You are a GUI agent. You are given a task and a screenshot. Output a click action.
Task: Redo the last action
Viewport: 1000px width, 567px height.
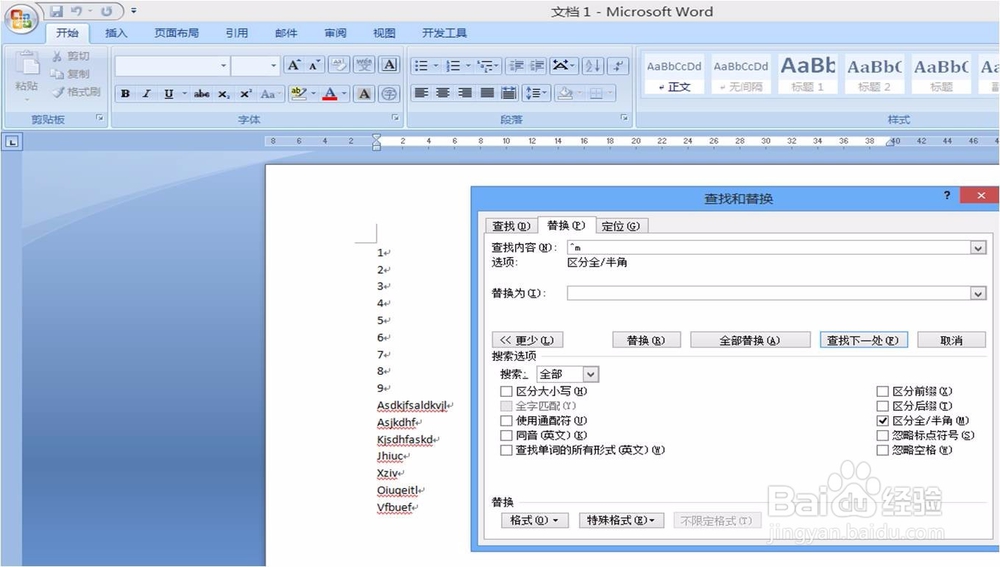click(x=107, y=11)
